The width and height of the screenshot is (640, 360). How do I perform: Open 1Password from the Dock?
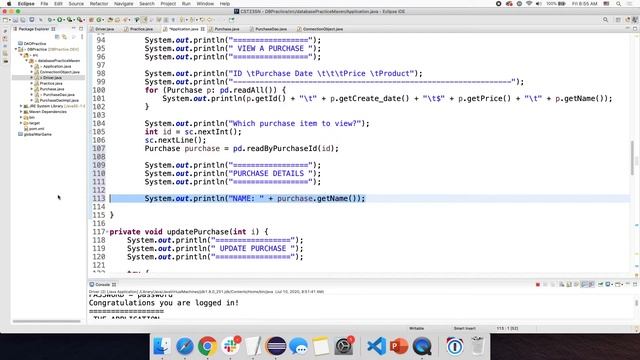point(454,346)
